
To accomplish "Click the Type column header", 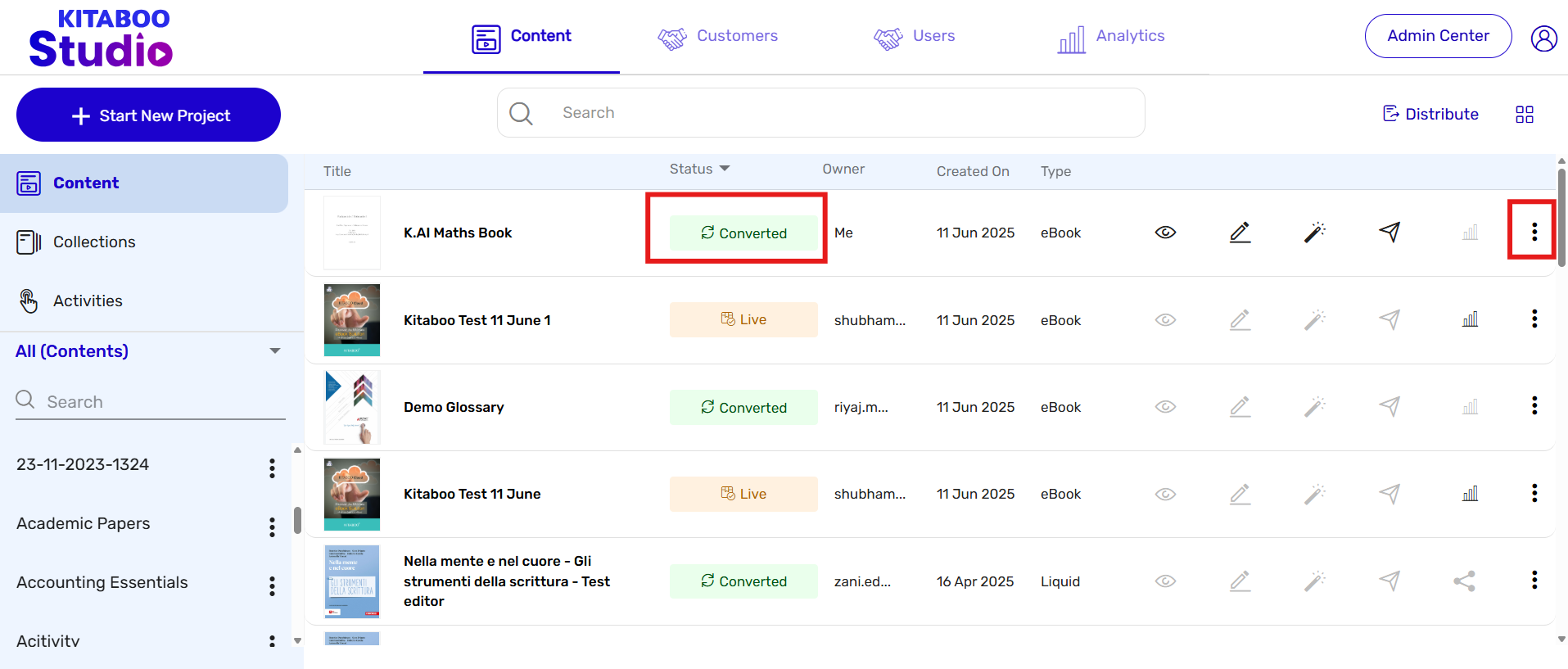I will [1056, 171].
